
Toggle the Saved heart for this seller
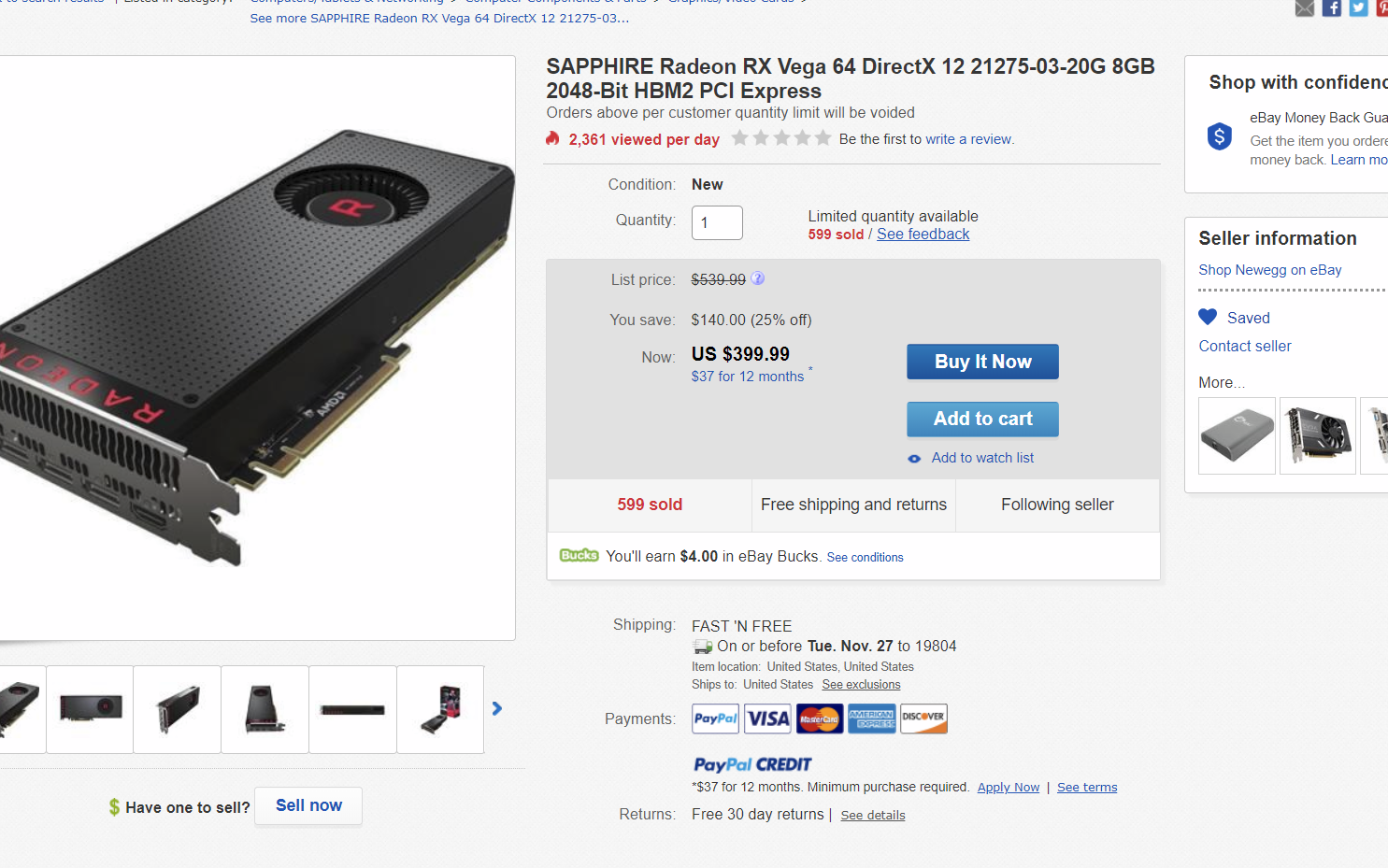(x=1208, y=317)
